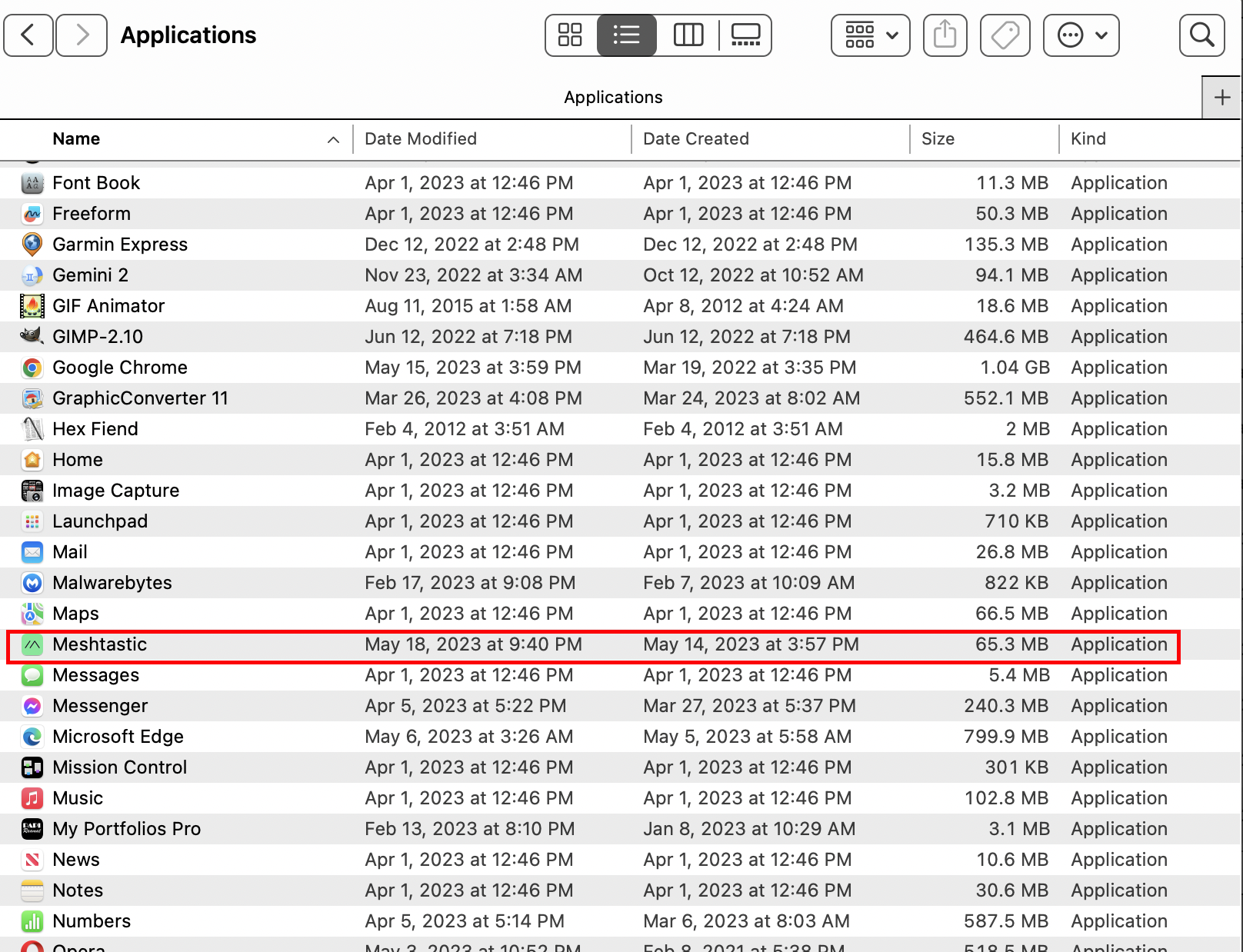Select list view mode

tap(627, 35)
